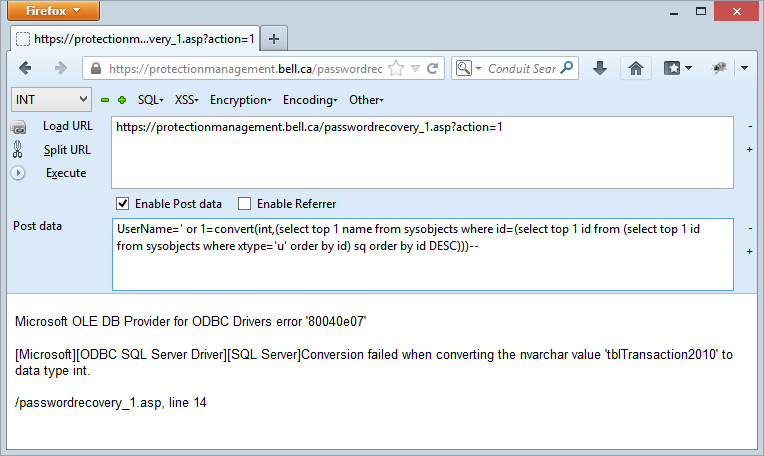Open the Firefox application menu
Image resolution: width=764 pixels, height=456 pixels.
[54, 11]
